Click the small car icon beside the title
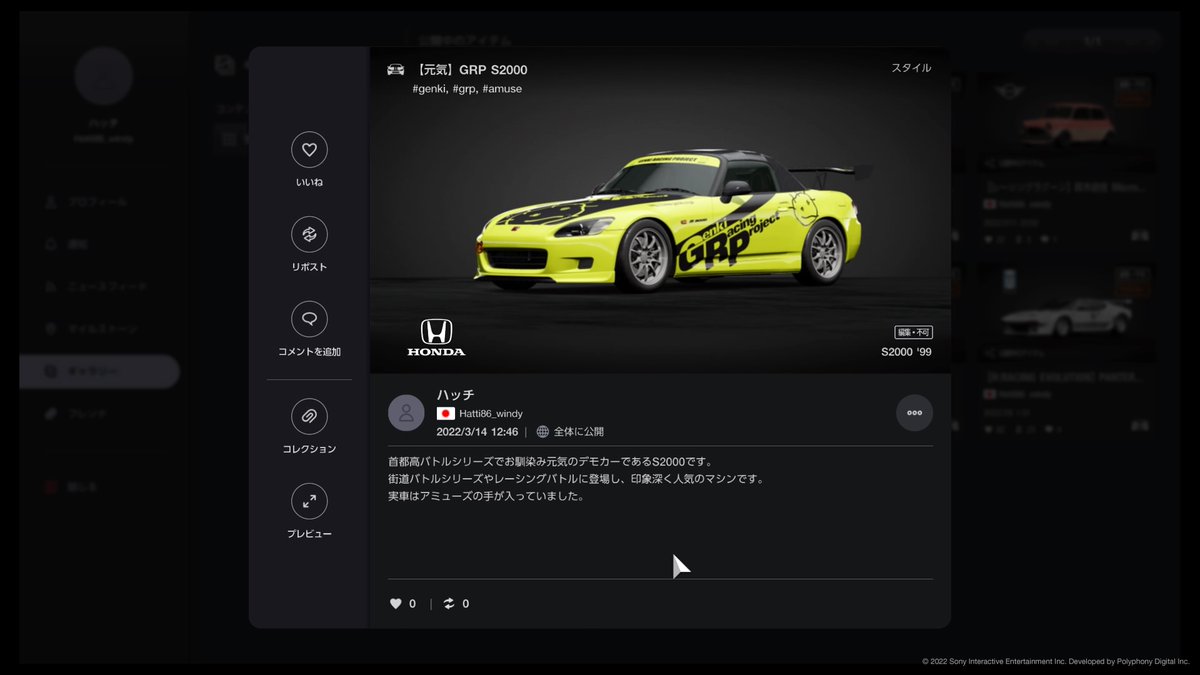 click(x=396, y=69)
